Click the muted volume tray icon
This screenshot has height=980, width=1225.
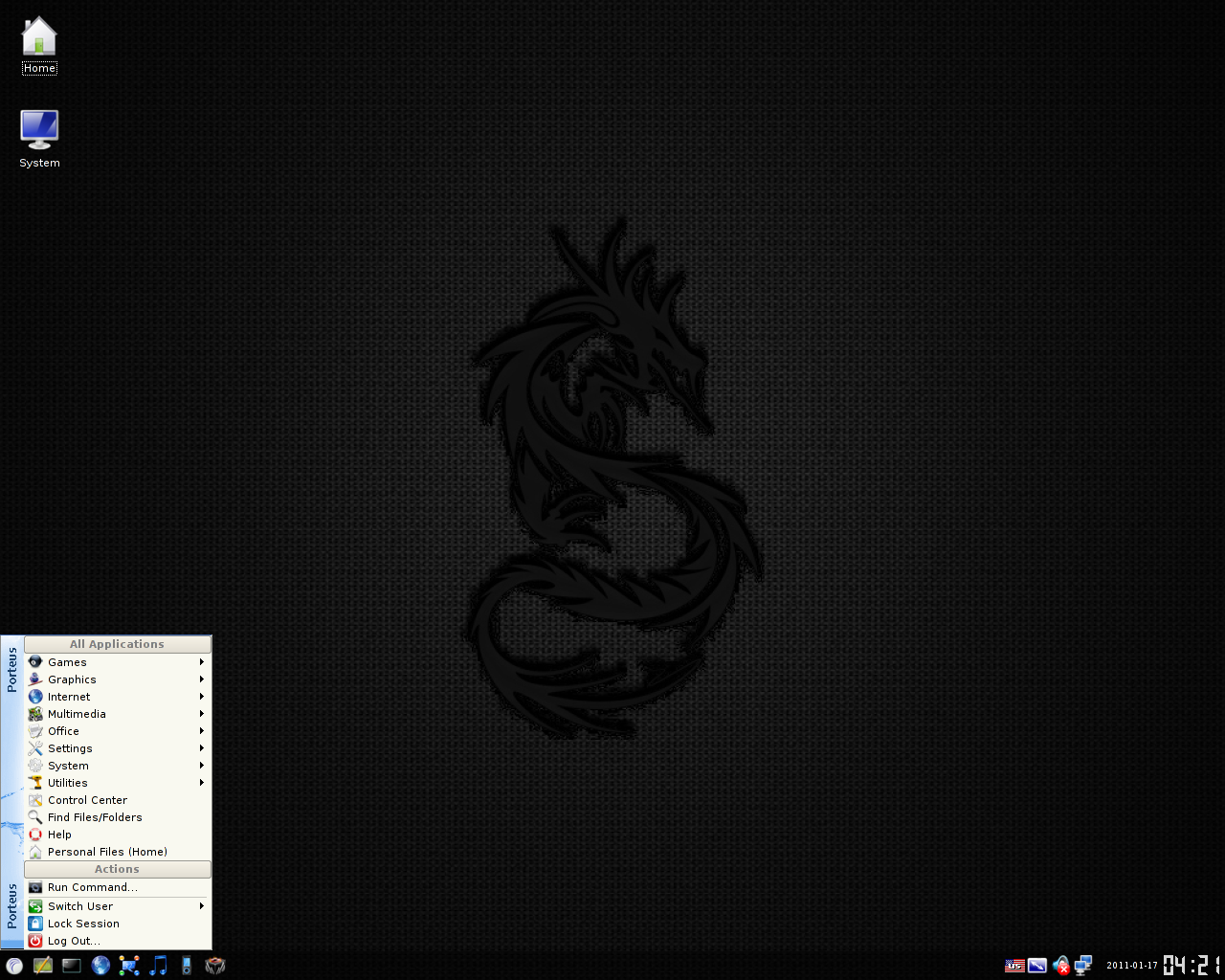[1060, 966]
